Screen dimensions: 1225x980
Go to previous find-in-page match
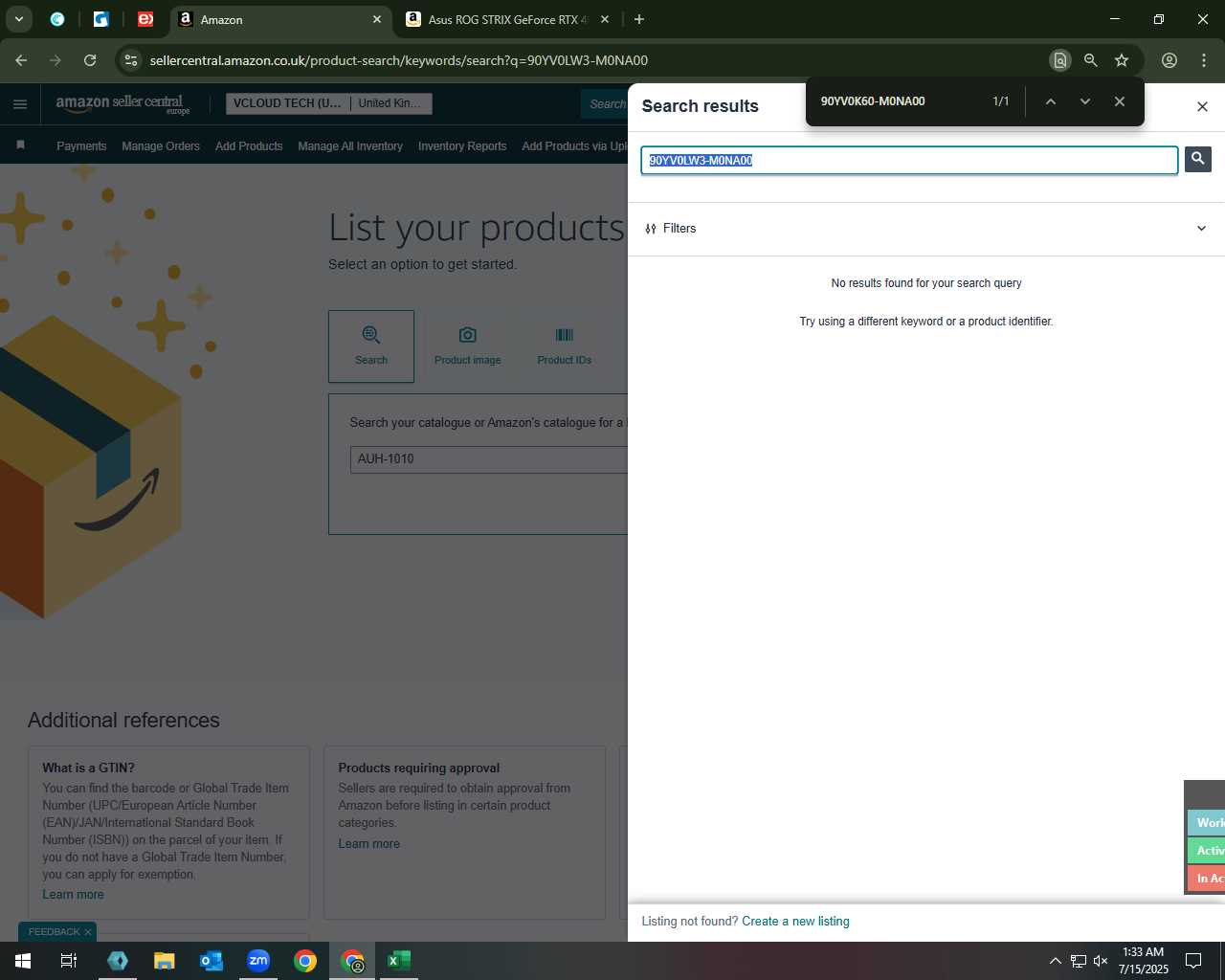[1050, 101]
